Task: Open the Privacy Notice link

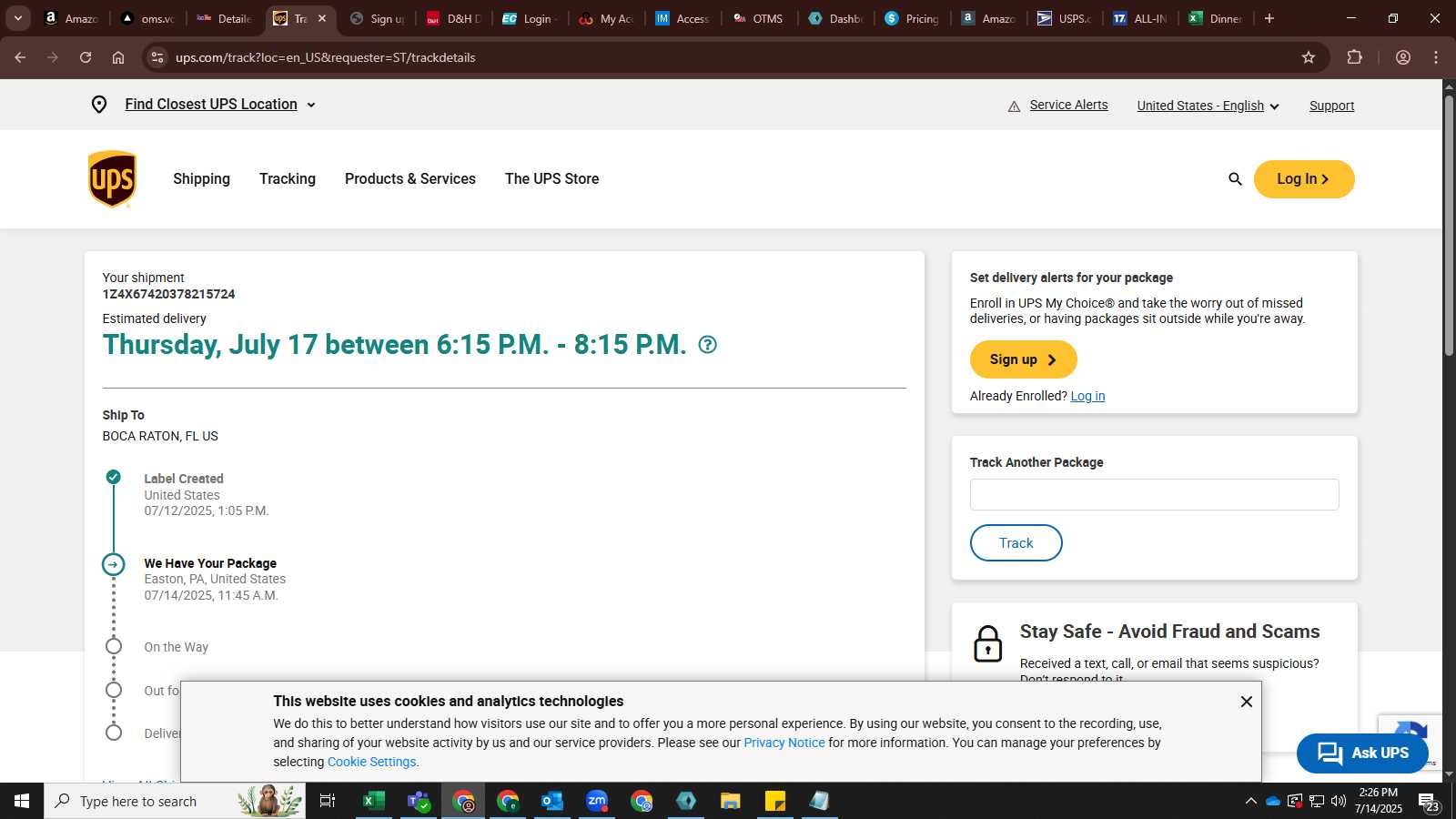Action: point(784,743)
